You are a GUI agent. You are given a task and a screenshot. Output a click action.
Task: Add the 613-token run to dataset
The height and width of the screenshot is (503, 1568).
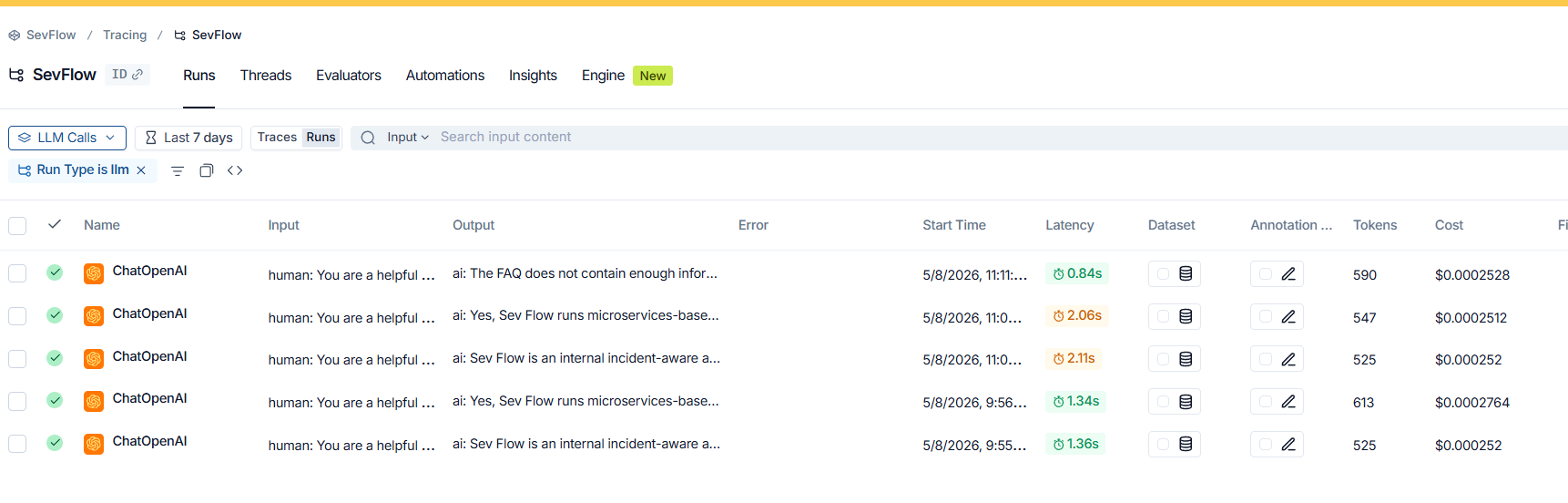(x=1186, y=402)
